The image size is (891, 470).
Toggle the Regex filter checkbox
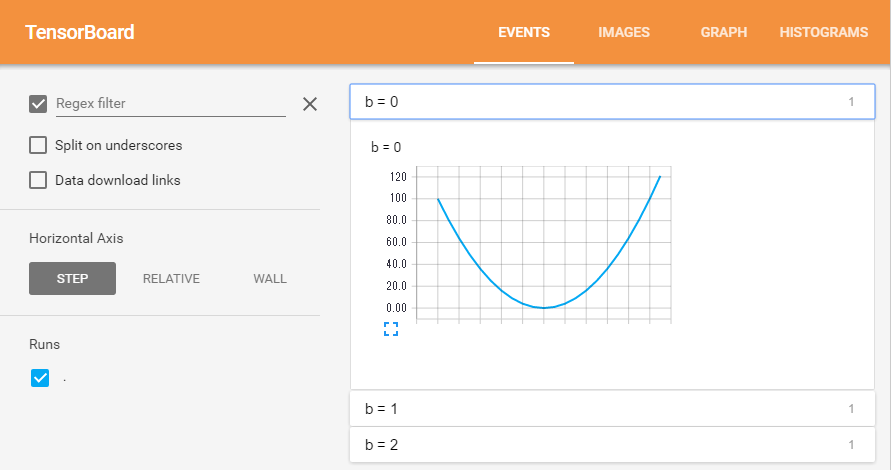pos(38,104)
